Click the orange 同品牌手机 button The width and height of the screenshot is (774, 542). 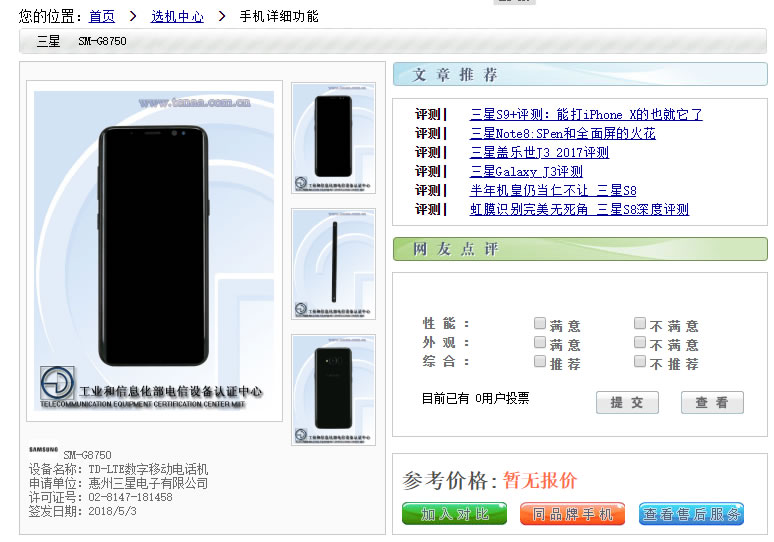[573, 514]
